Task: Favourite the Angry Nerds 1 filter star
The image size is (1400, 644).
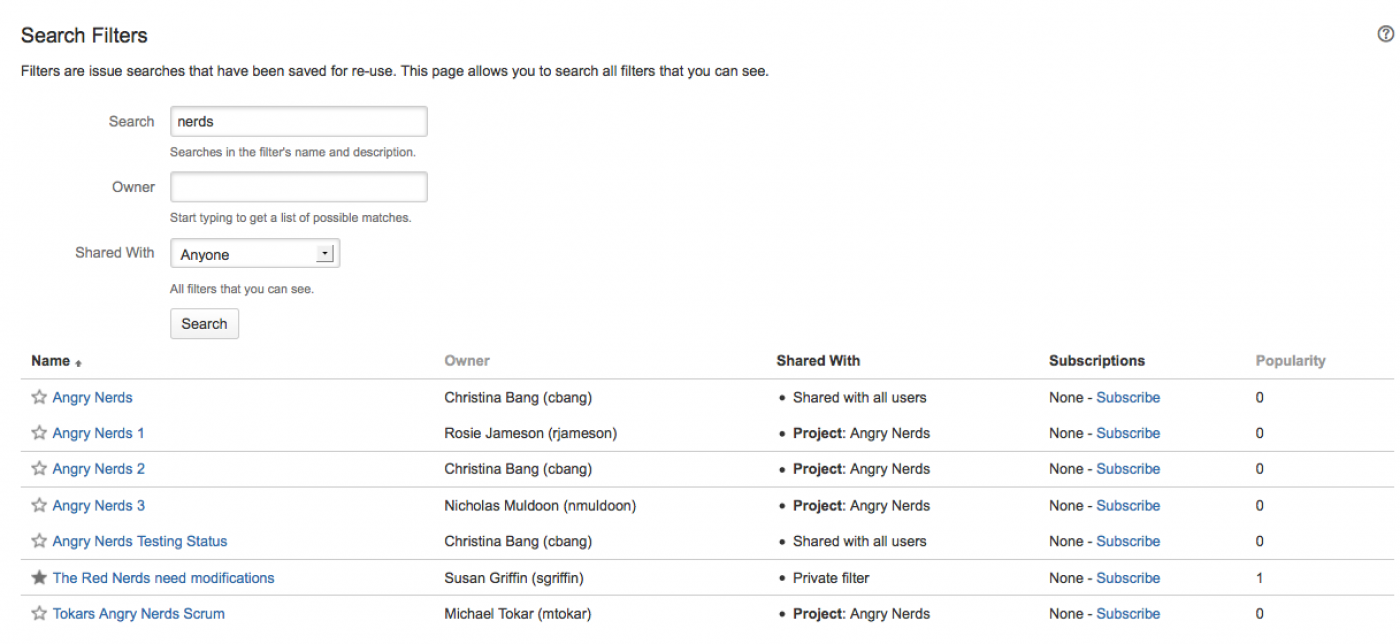Action: 39,434
